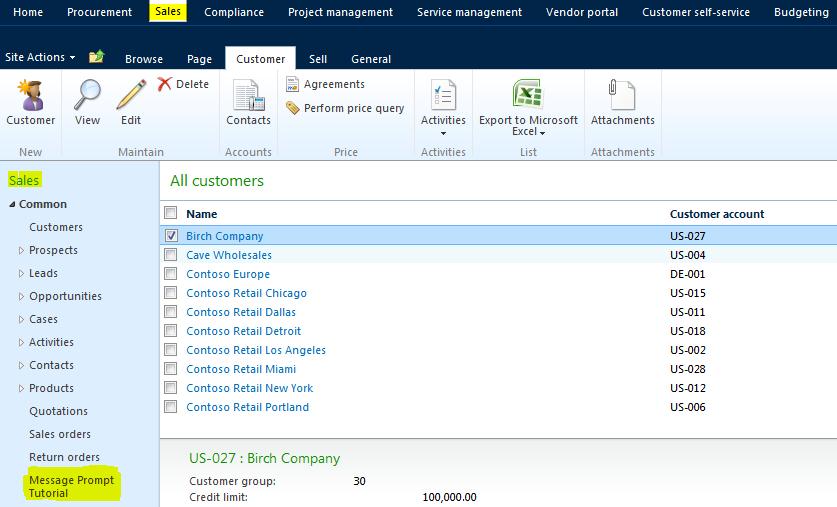This screenshot has height=507, width=837.
Task: Click the New Customer icon
Action: [30, 96]
